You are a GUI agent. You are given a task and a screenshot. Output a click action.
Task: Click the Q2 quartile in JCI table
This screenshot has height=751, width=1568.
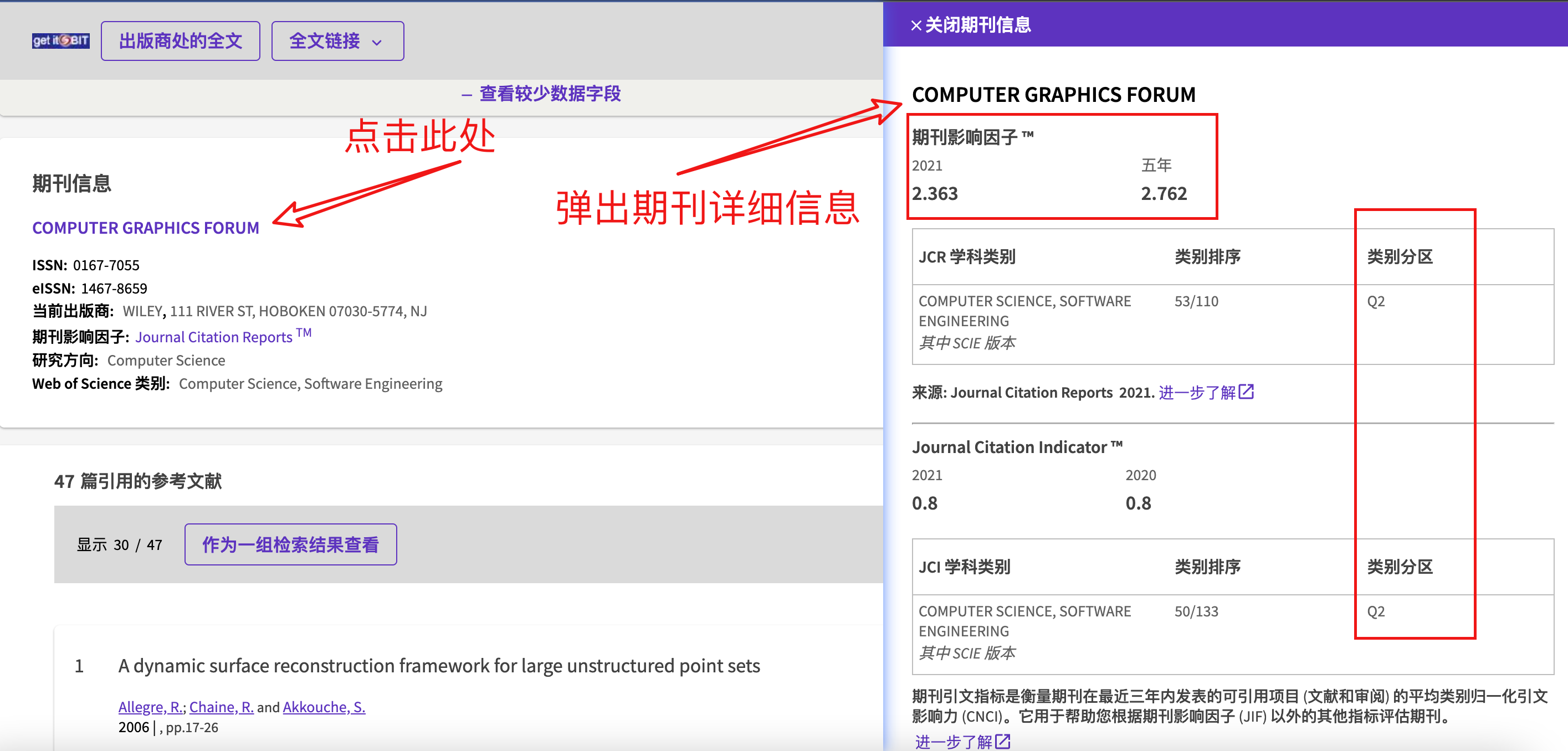click(x=1376, y=611)
